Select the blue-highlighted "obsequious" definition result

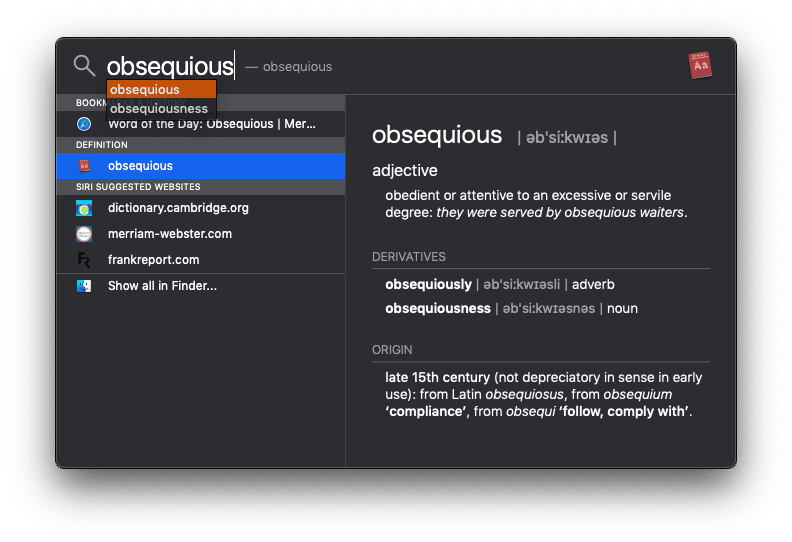[x=140, y=166]
